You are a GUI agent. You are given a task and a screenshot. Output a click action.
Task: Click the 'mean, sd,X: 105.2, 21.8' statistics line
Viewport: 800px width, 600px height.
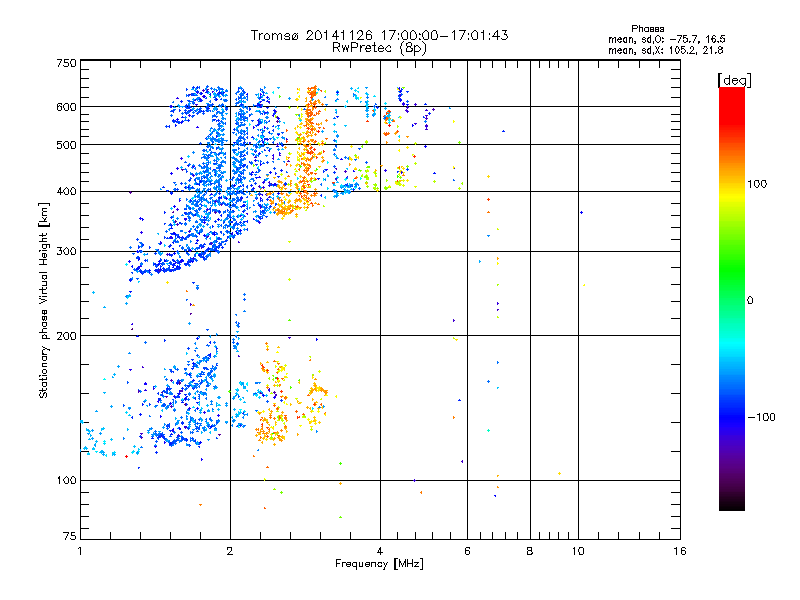coord(665,50)
